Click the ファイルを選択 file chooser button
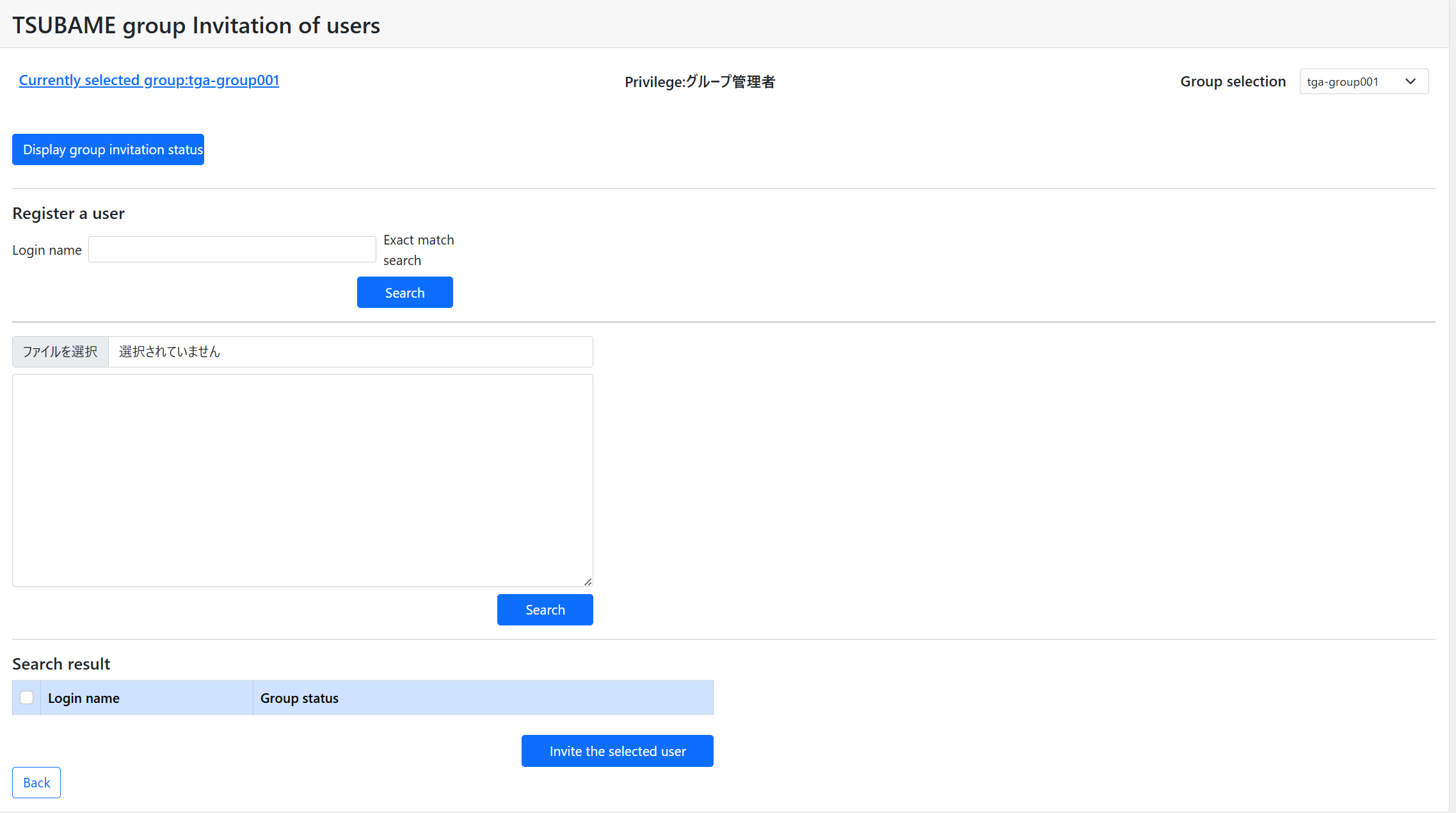The image size is (1456, 813). click(60, 351)
